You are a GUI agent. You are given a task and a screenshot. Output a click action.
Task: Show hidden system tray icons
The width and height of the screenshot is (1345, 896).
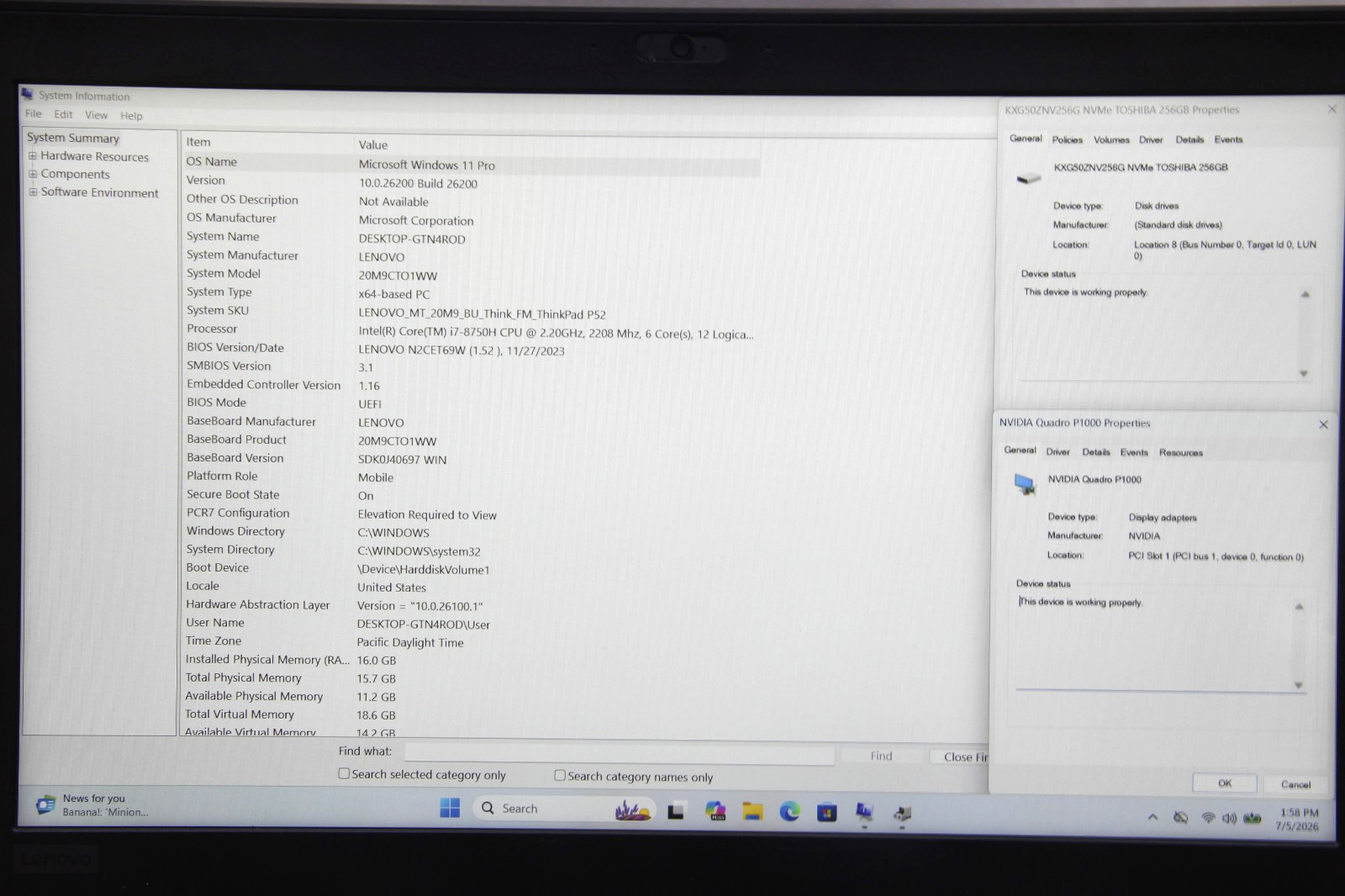(x=1152, y=817)
